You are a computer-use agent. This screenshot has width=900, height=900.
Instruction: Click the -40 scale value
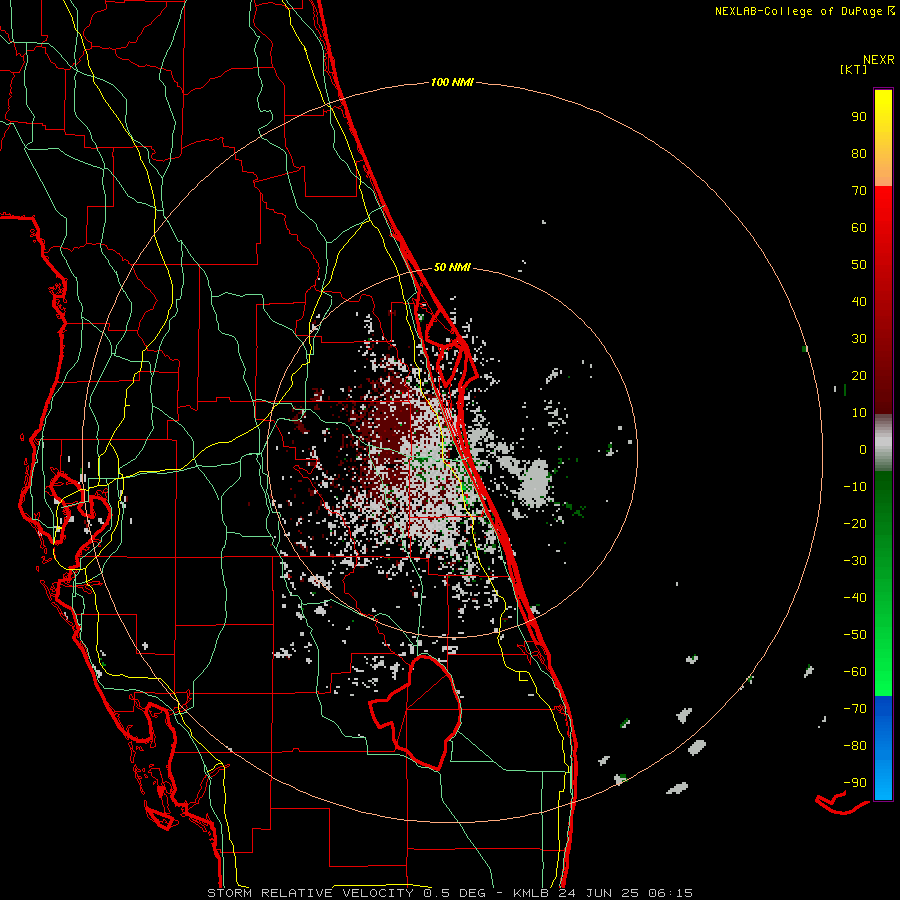(x=855, y=598)
